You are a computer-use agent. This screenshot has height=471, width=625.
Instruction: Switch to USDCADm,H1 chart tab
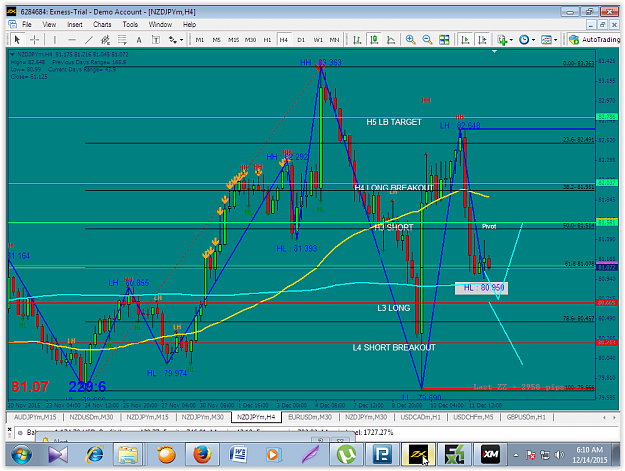(421, 417)
